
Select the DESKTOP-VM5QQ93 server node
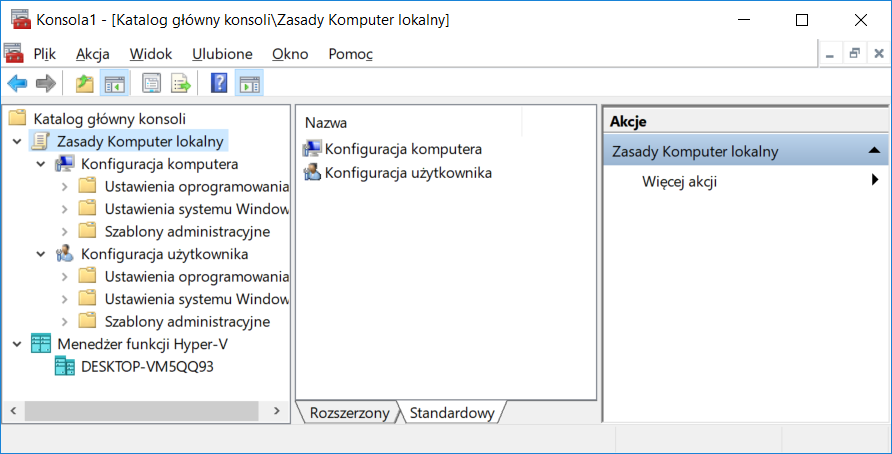click(x=146, y=366)
